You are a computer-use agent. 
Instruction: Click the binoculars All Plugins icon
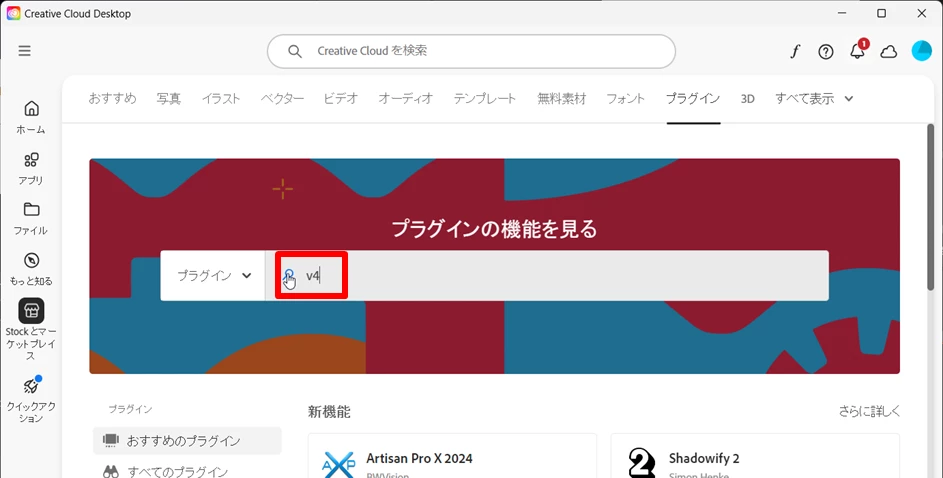[x=111, y=471]
